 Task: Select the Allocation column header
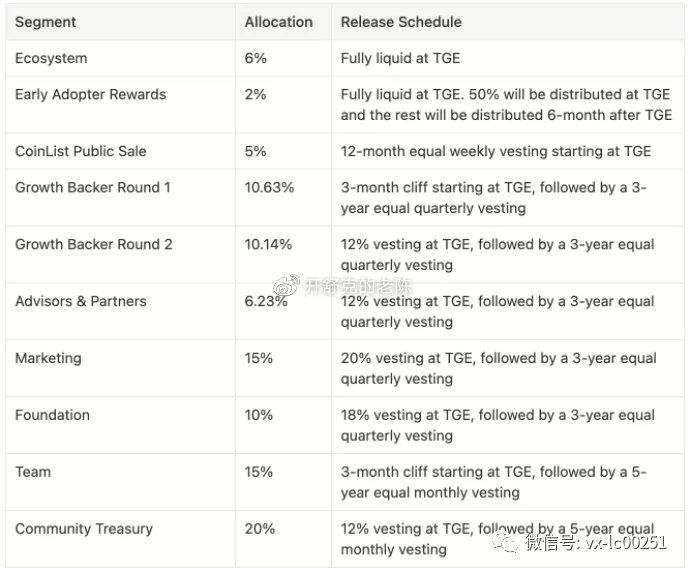pyautogui.click(x=279, y=22)
